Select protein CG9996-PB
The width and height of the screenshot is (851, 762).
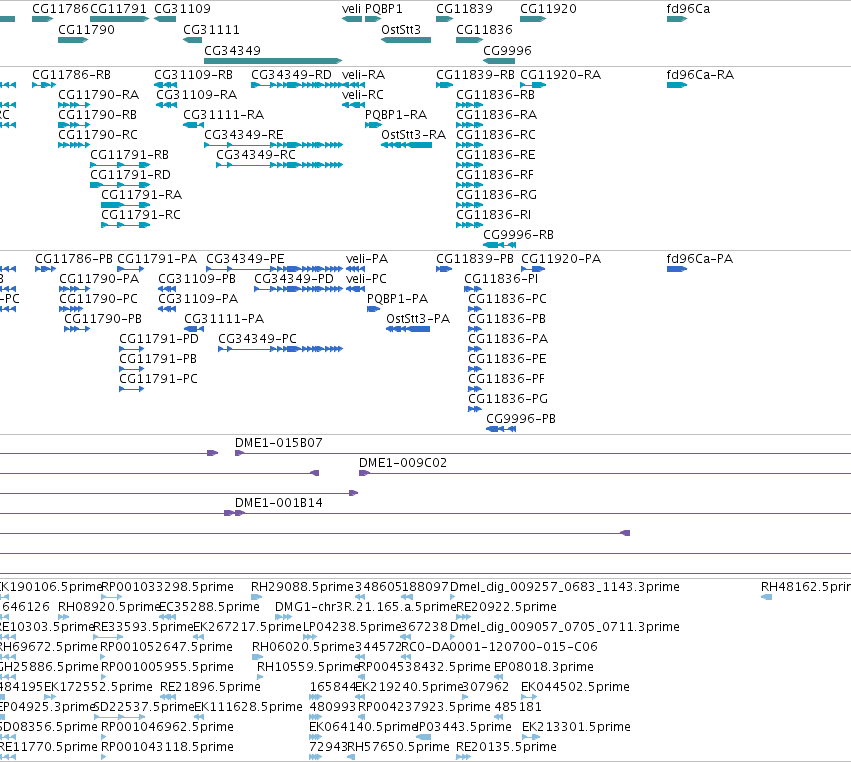click(x=521, y=418)
